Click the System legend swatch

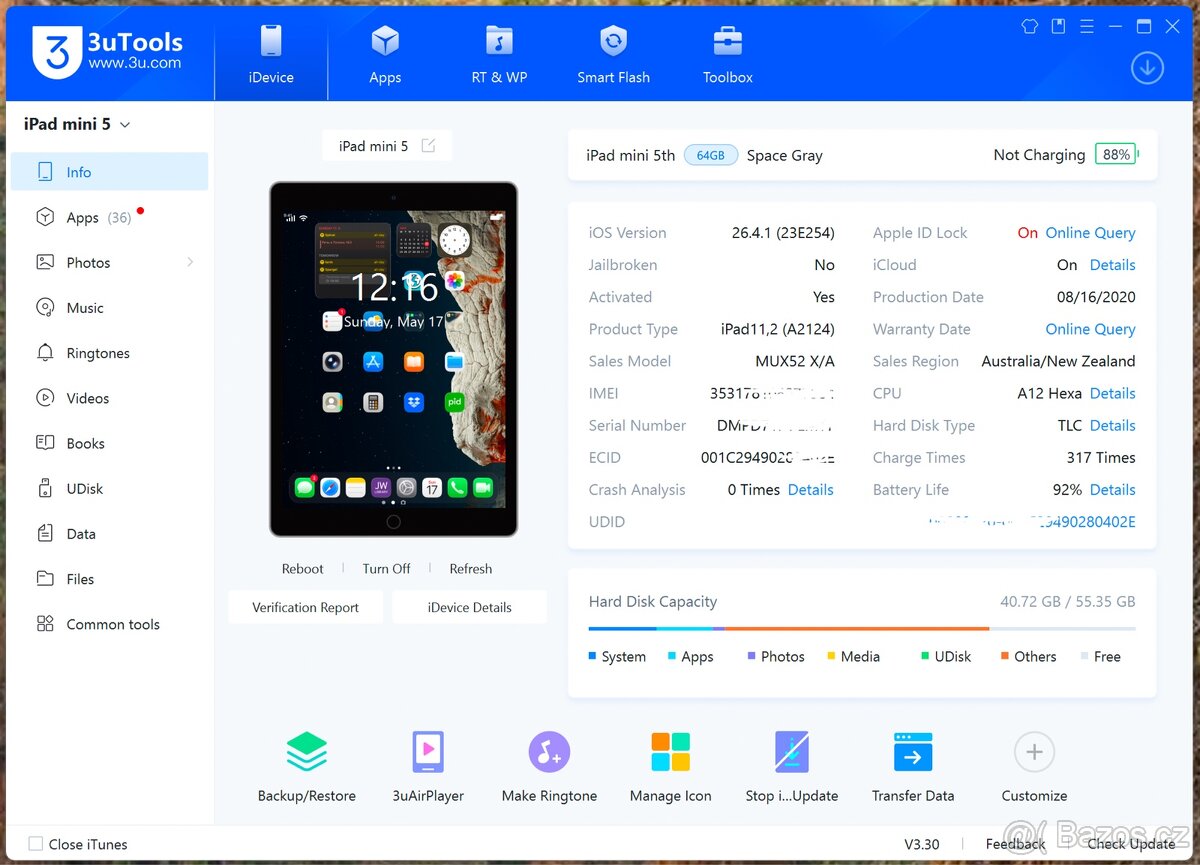(592, 656)
